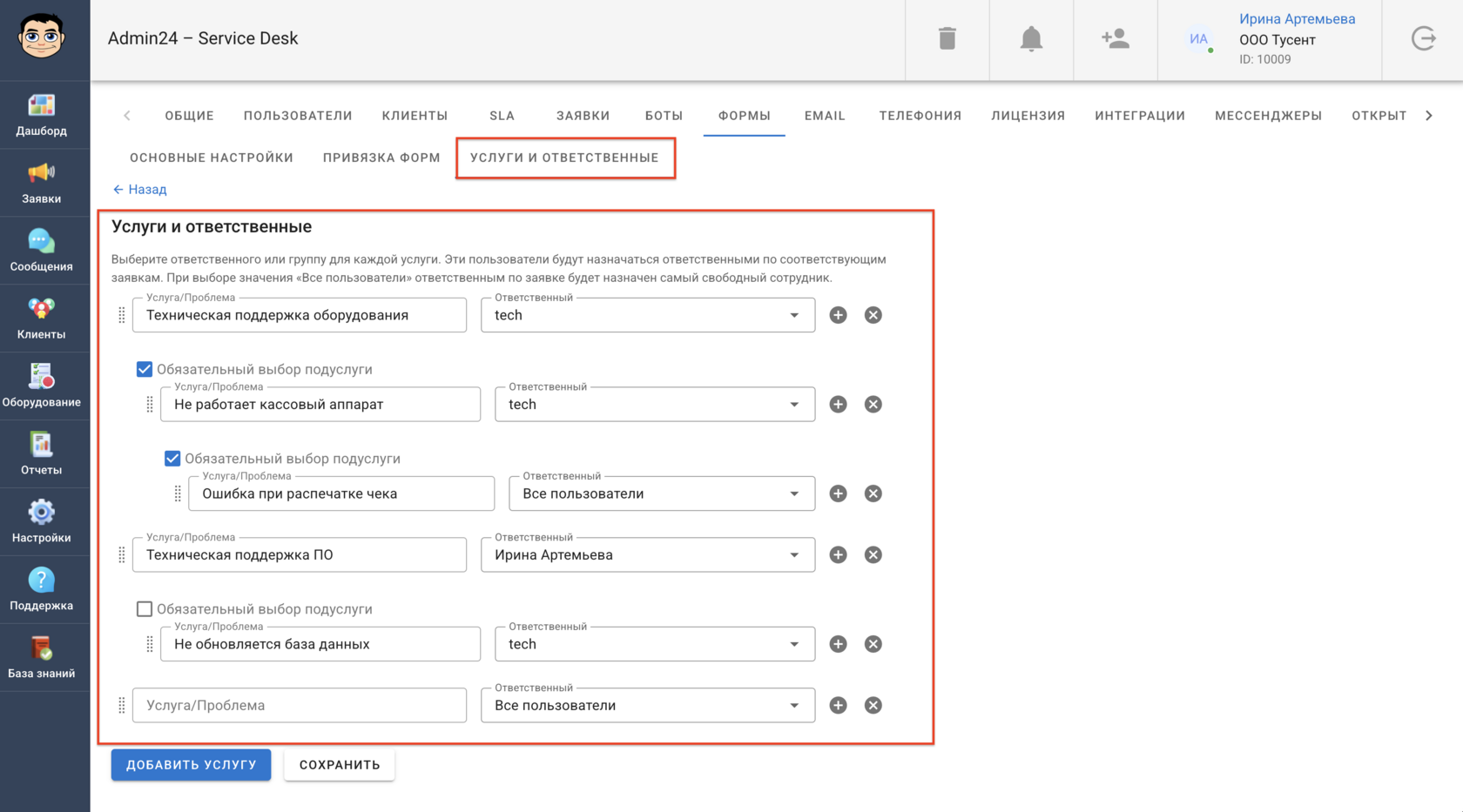Open Ирина Артемьева responsible dropdown

tap(648, 554)
